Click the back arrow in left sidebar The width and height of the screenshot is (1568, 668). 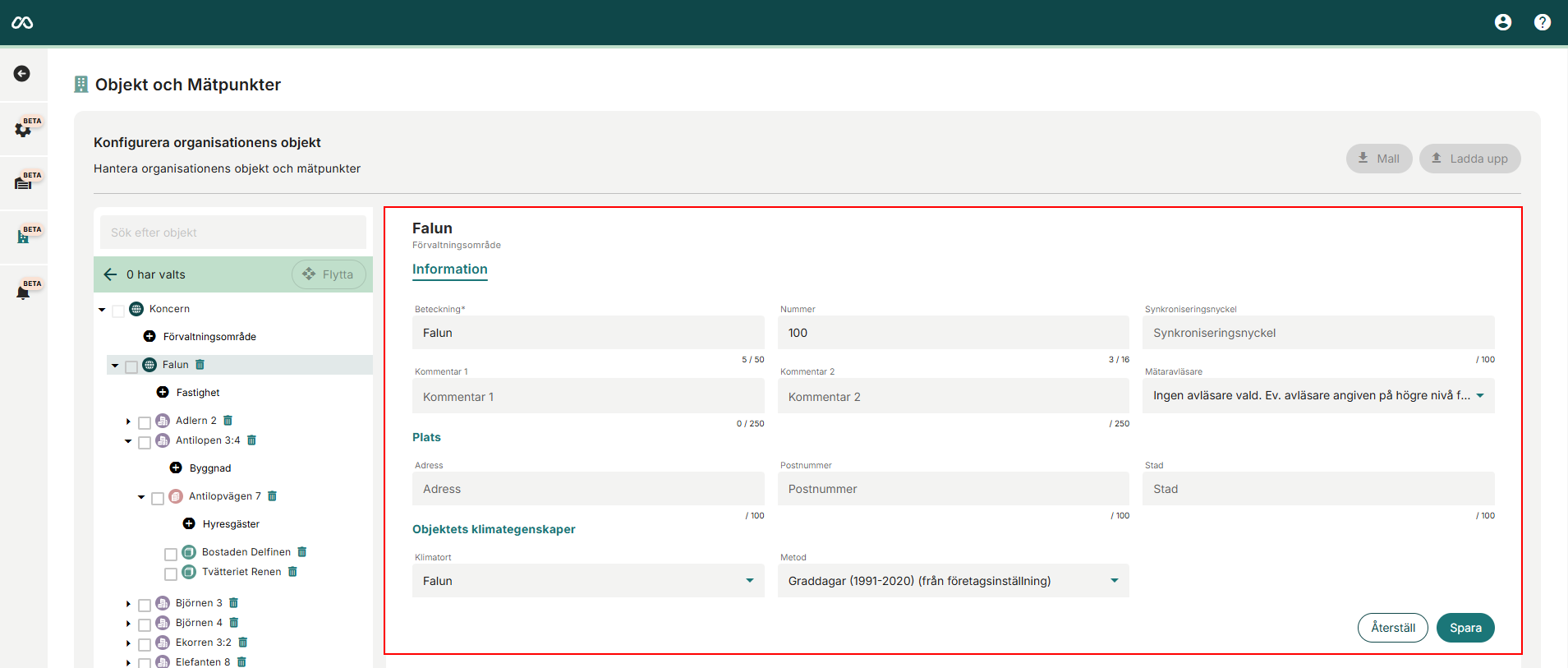coord(22,74)
